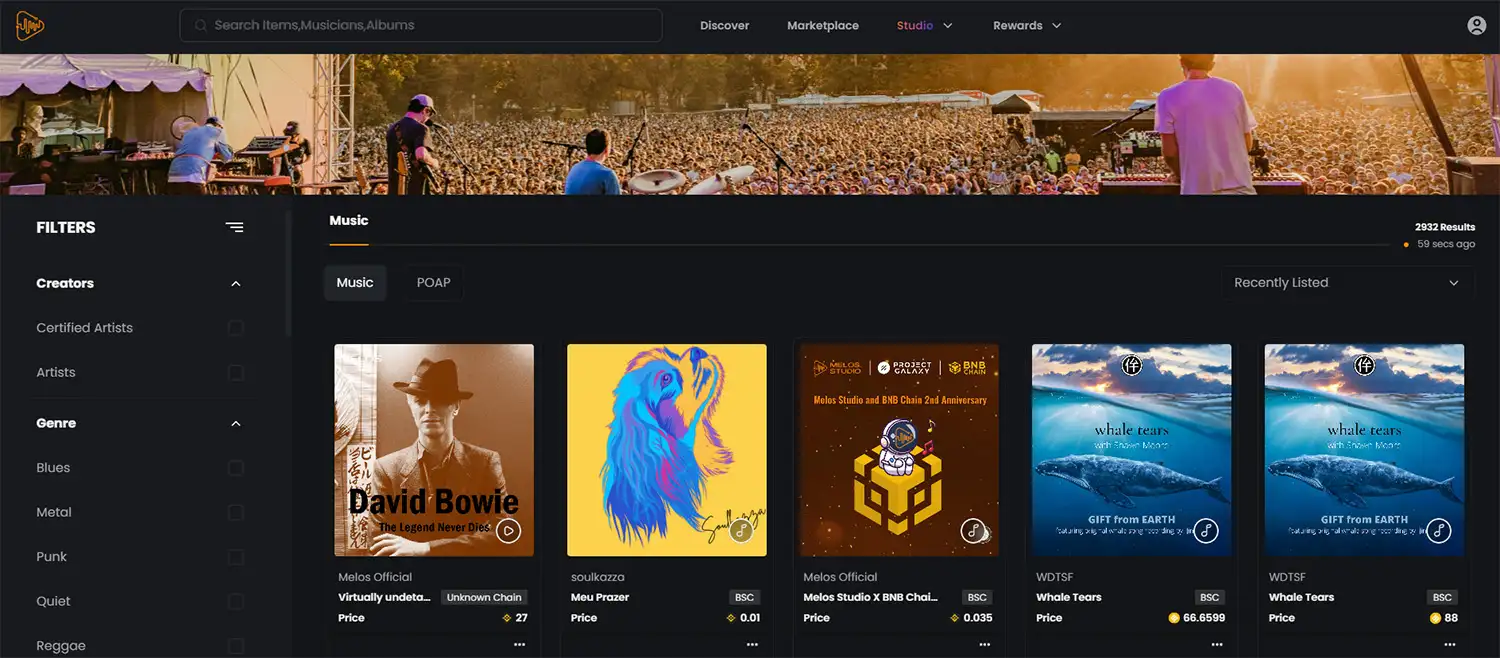Collapse the Creators filter section
Image resolution: width=1500 pixels, height=658 pixels.
click(236, 284)
